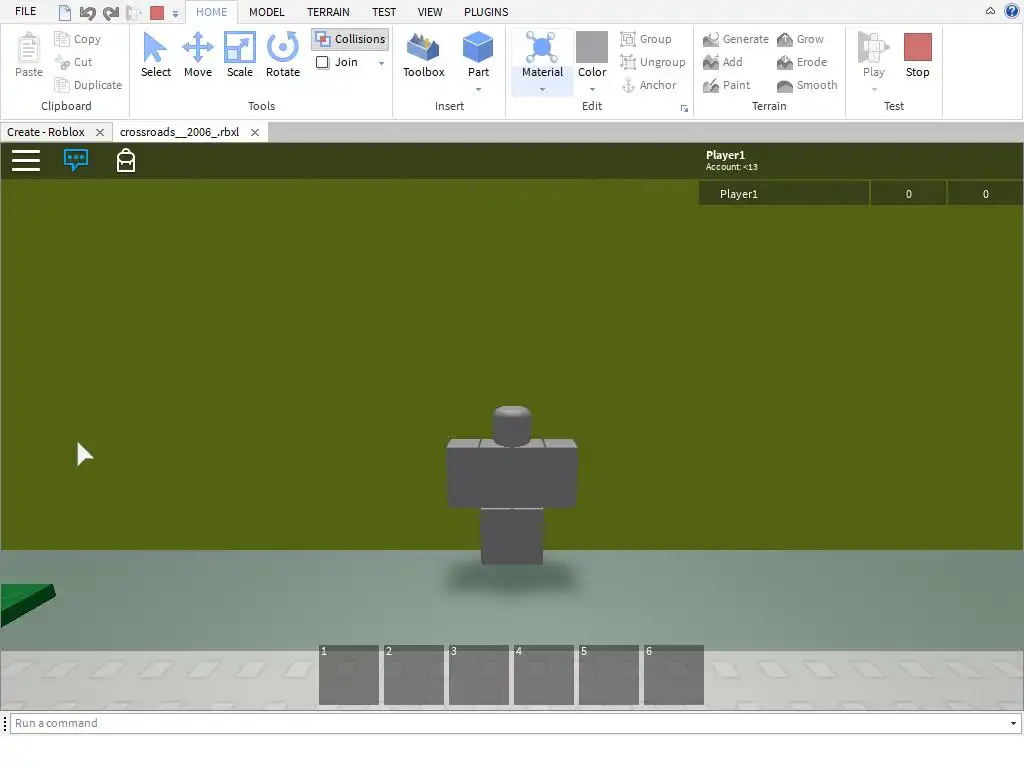Anchor the selected part

pos(648,85)
